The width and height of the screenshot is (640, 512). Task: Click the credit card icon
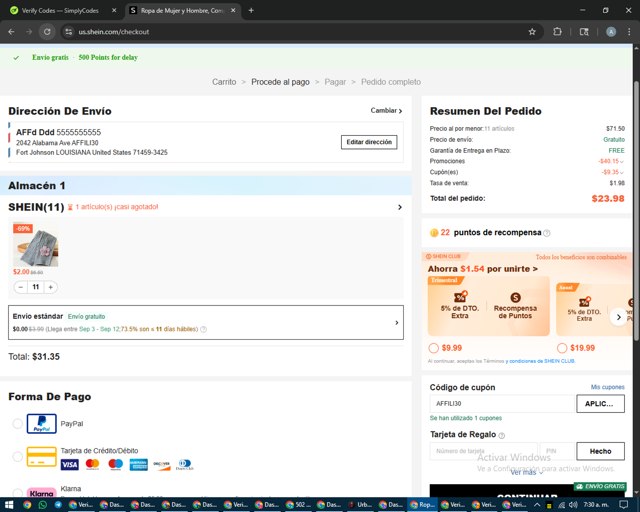tap(42, 456)
